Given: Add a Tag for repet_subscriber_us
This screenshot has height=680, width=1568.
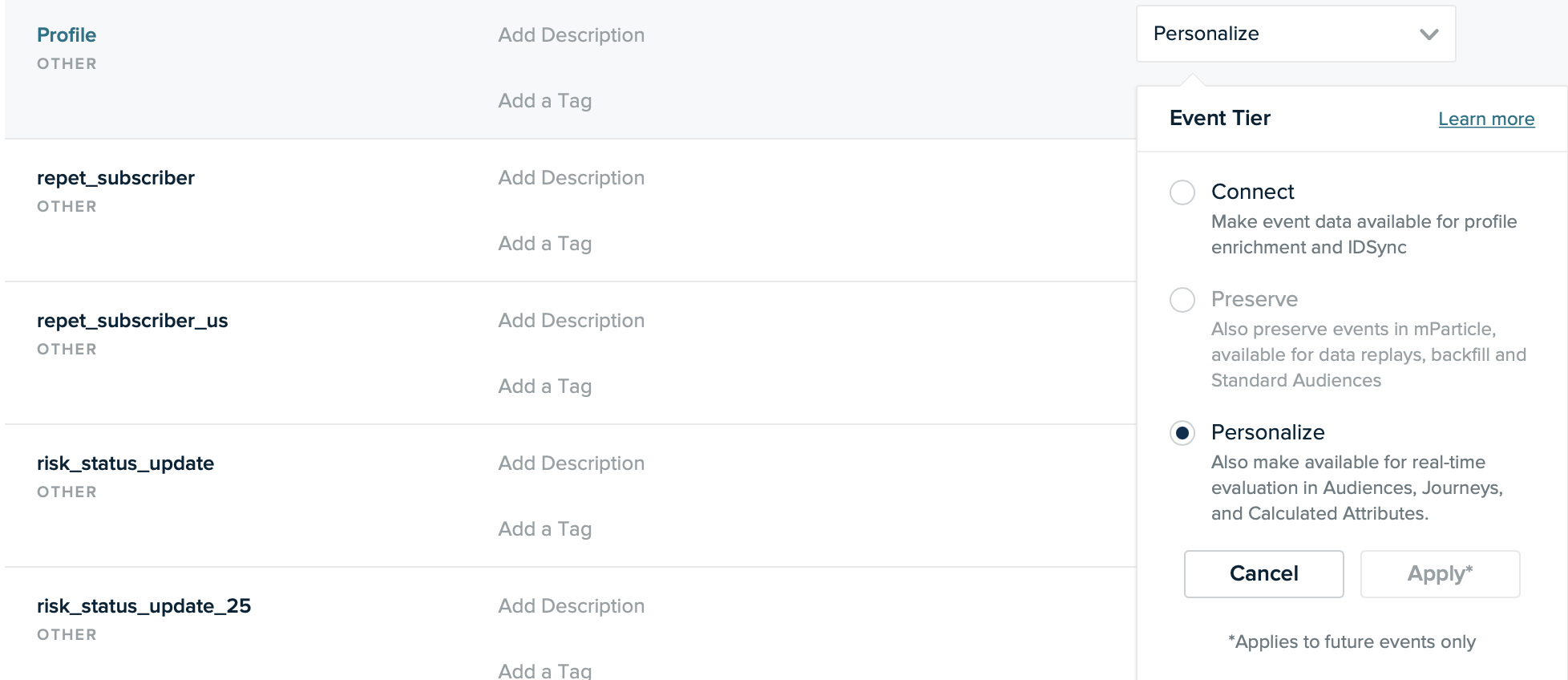Looking at the screenshot, I should point(544,387).
